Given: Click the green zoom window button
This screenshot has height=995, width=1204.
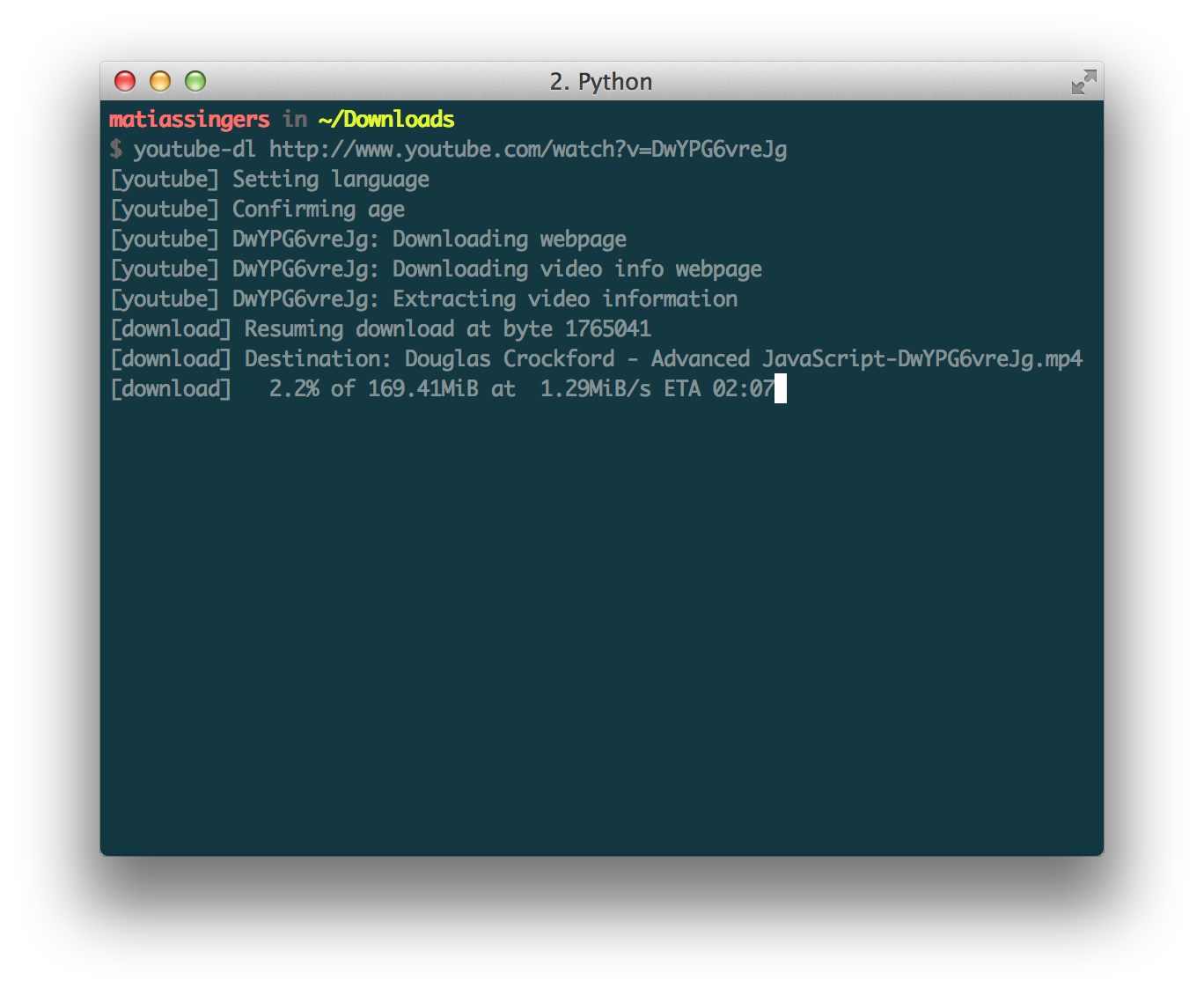Looking at the screenshot, I should tap(195, 81).
